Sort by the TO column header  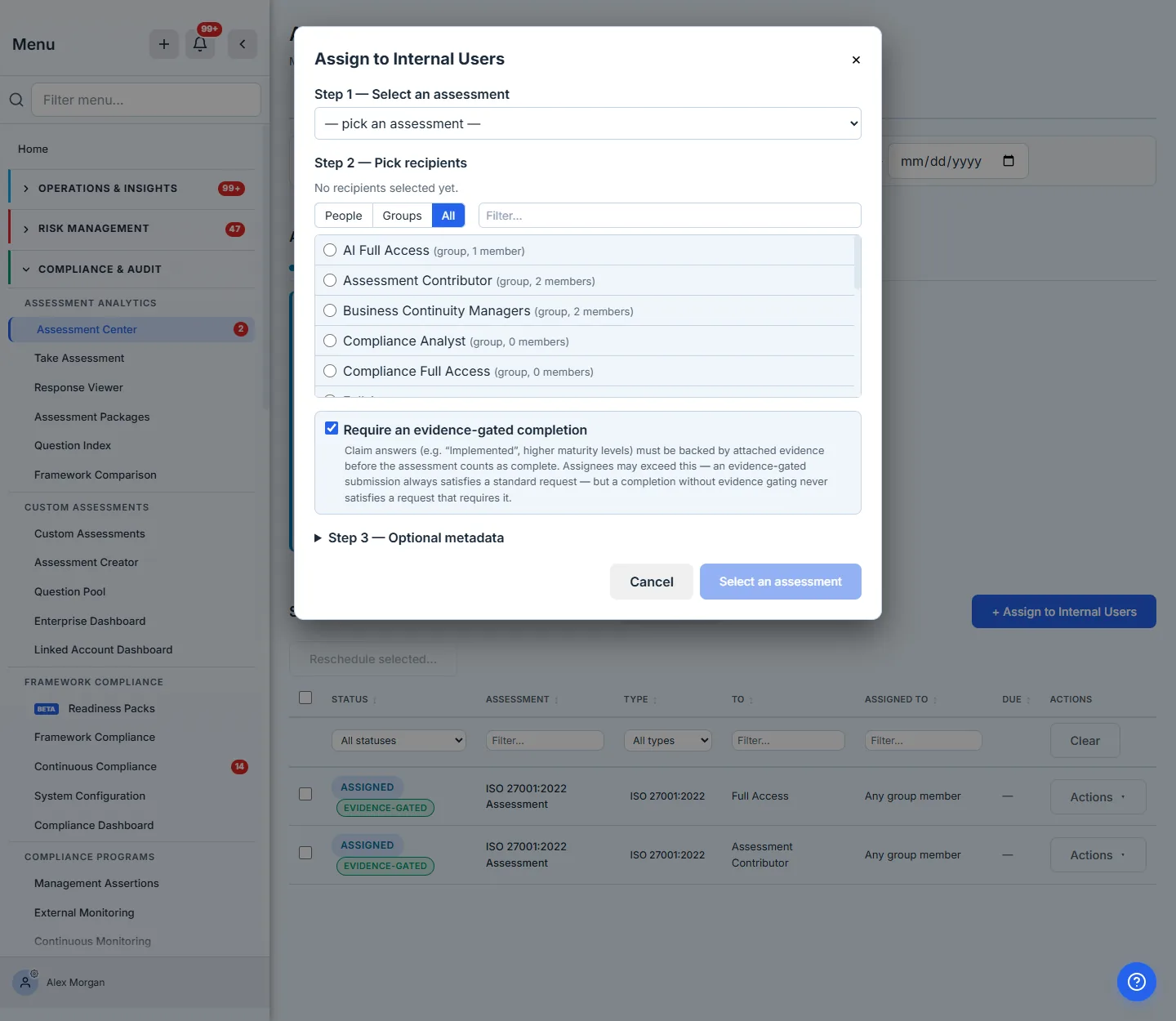(742, 699)
